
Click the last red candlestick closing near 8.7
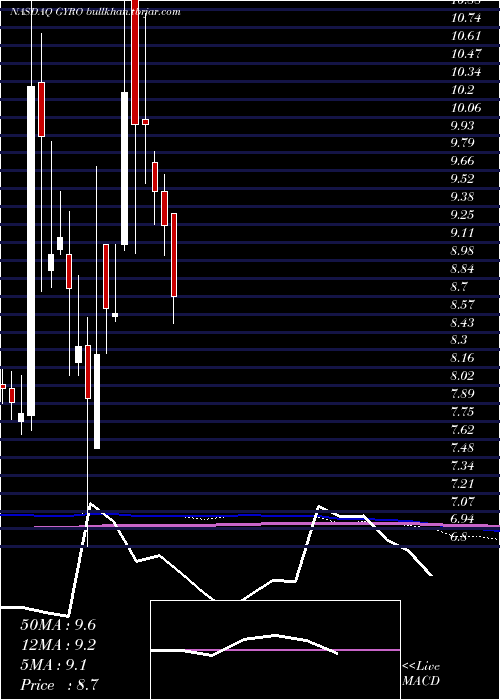click(x=174, y=254)
